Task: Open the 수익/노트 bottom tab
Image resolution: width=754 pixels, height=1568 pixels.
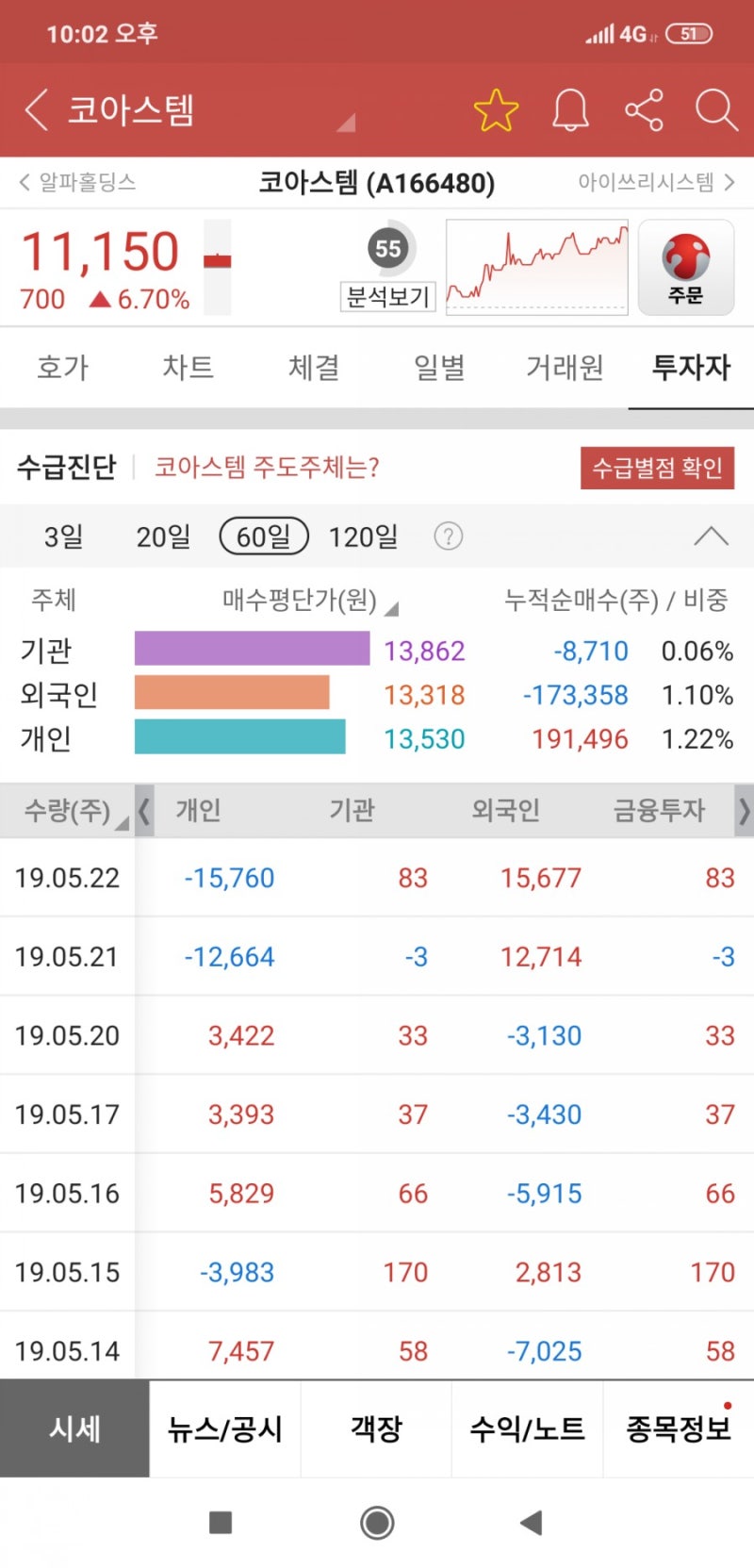Action: point(527,1428)
